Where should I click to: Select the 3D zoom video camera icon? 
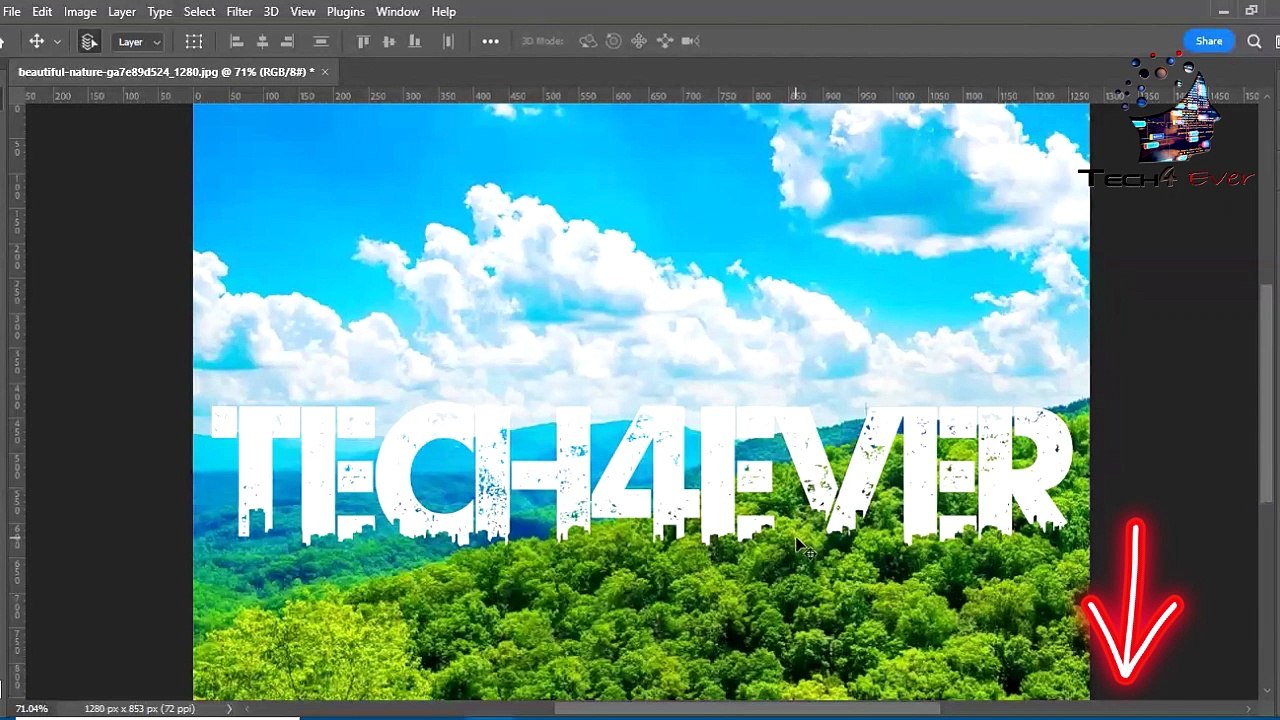click(x=690, y=41)
